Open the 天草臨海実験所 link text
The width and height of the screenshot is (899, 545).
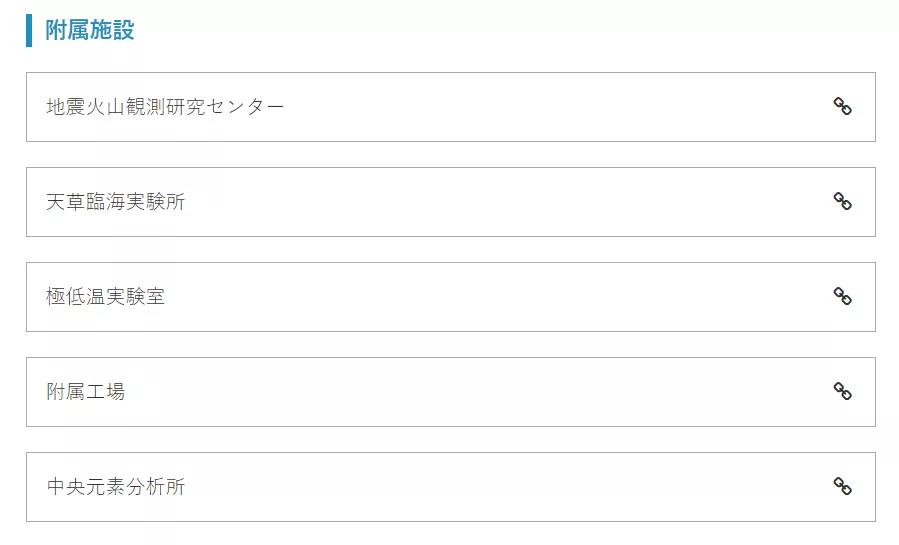(116, 202)
